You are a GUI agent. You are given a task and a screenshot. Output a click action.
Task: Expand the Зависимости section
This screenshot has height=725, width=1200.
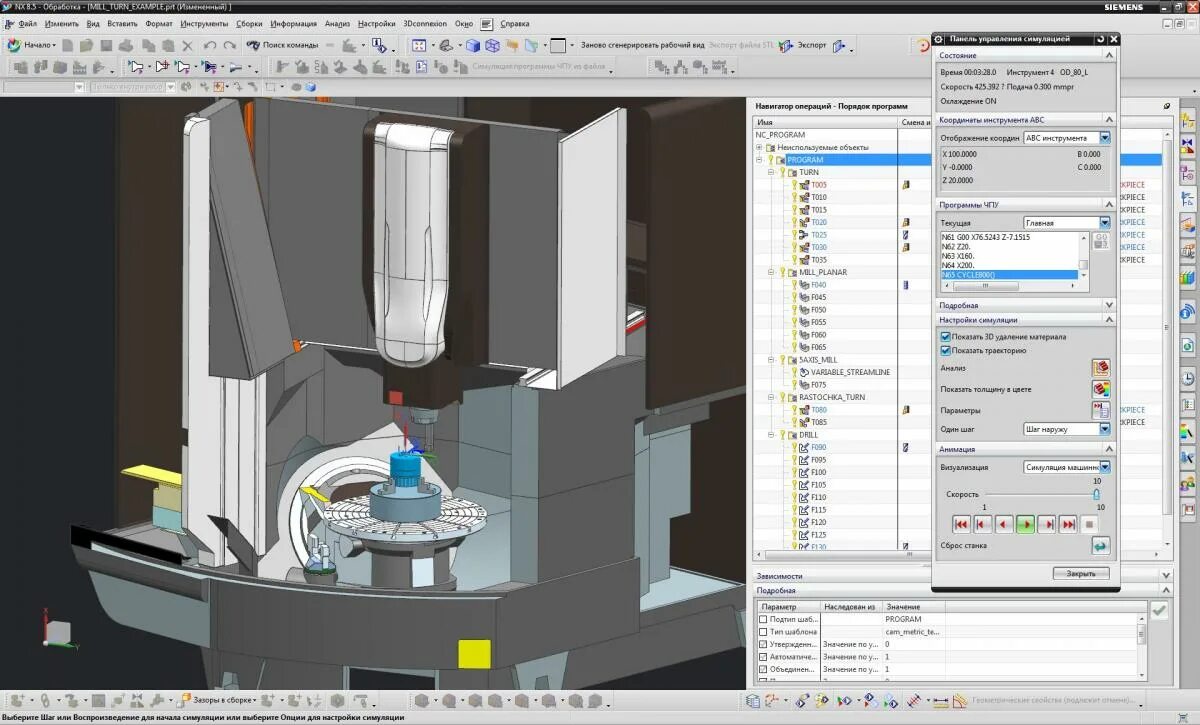(1165, 576)
